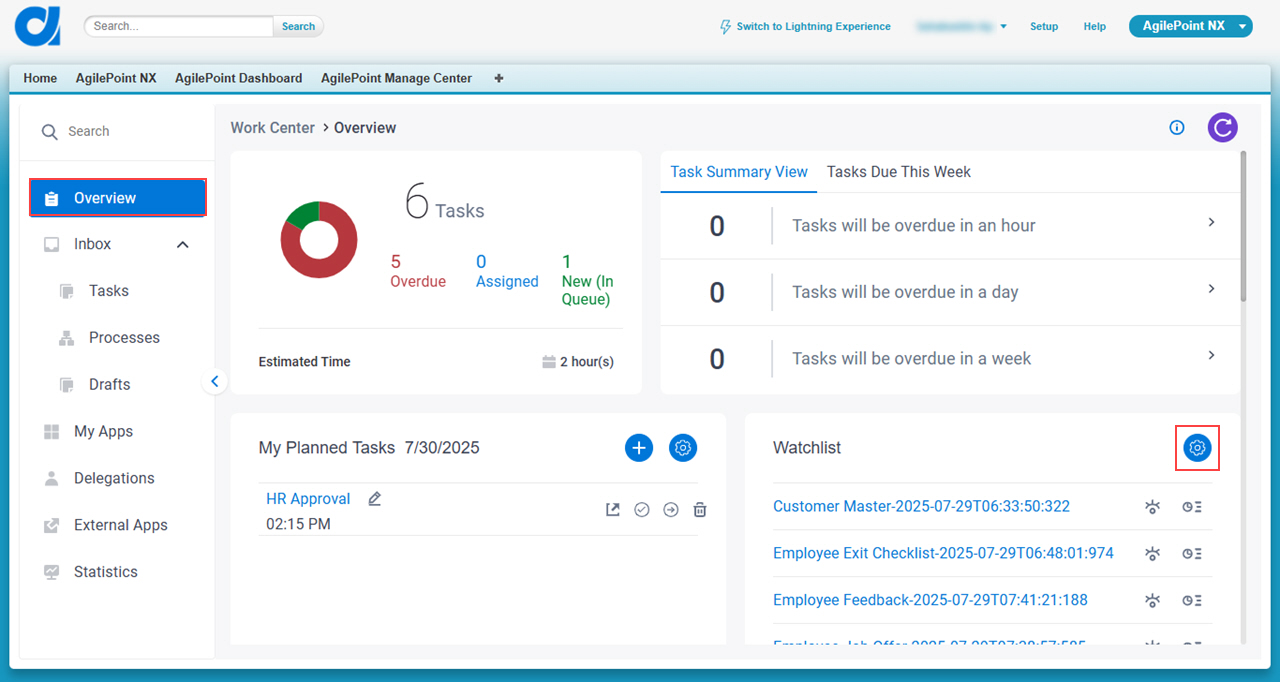Viewport: 1280px width, 682px height.
Task: Click the green segment of donut chart
Action: click(303, 213)
